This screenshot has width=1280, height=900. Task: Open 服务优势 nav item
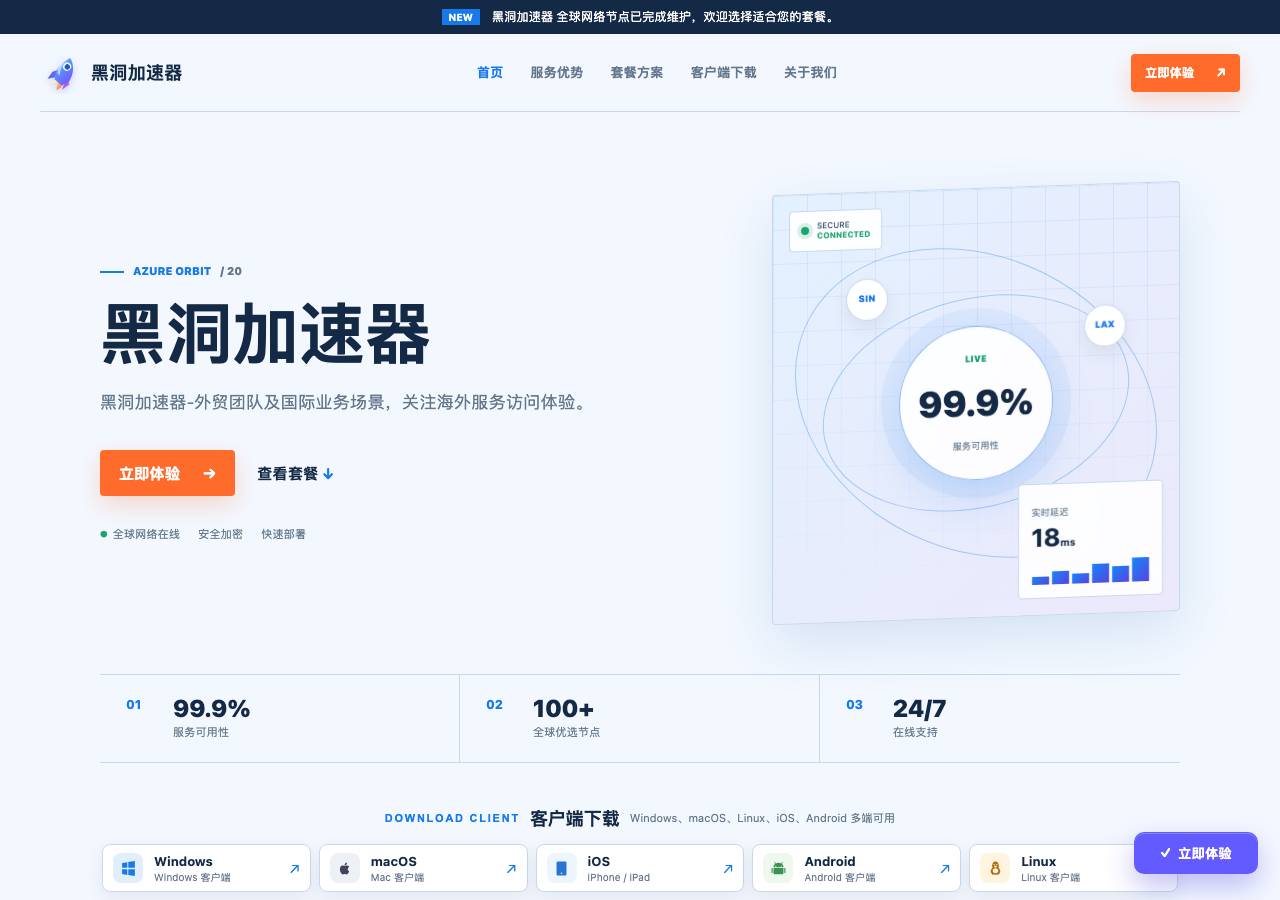556,72
